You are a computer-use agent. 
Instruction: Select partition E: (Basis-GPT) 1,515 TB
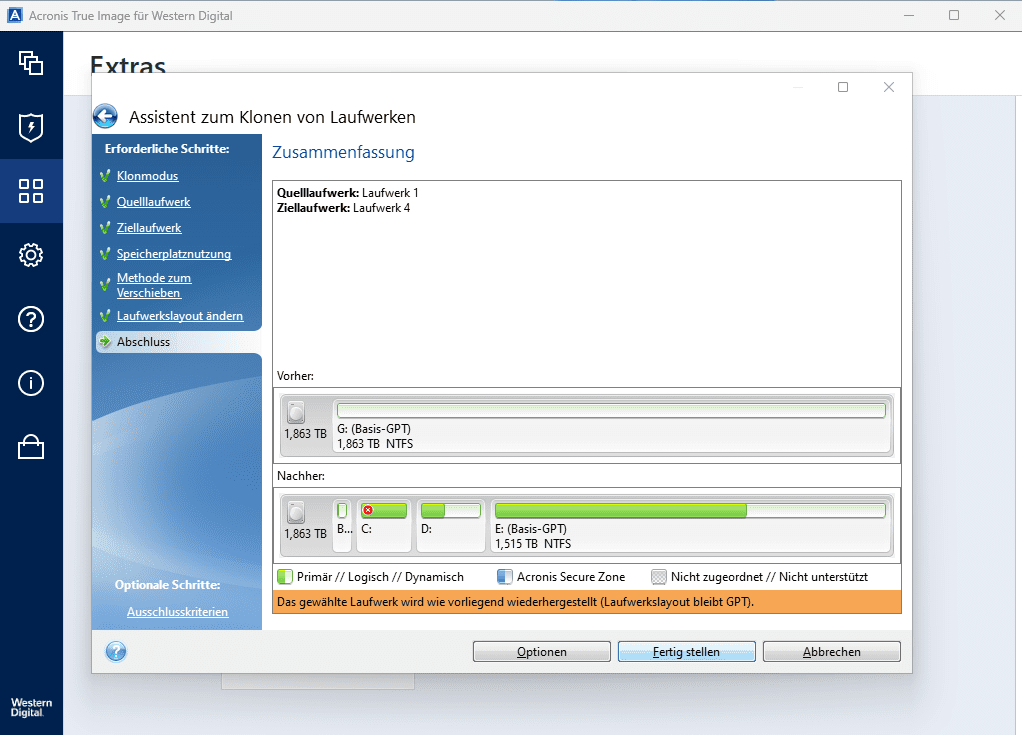click(x=690, y=525)
